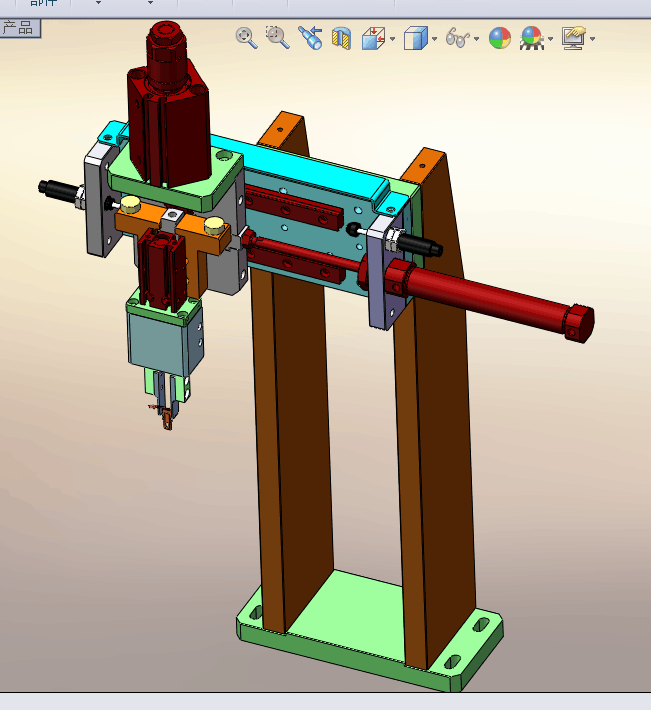The width and height of the screenshot is (651, 710).
Task: Click the Apply Scene icon
Action: [x=532, y=38]
